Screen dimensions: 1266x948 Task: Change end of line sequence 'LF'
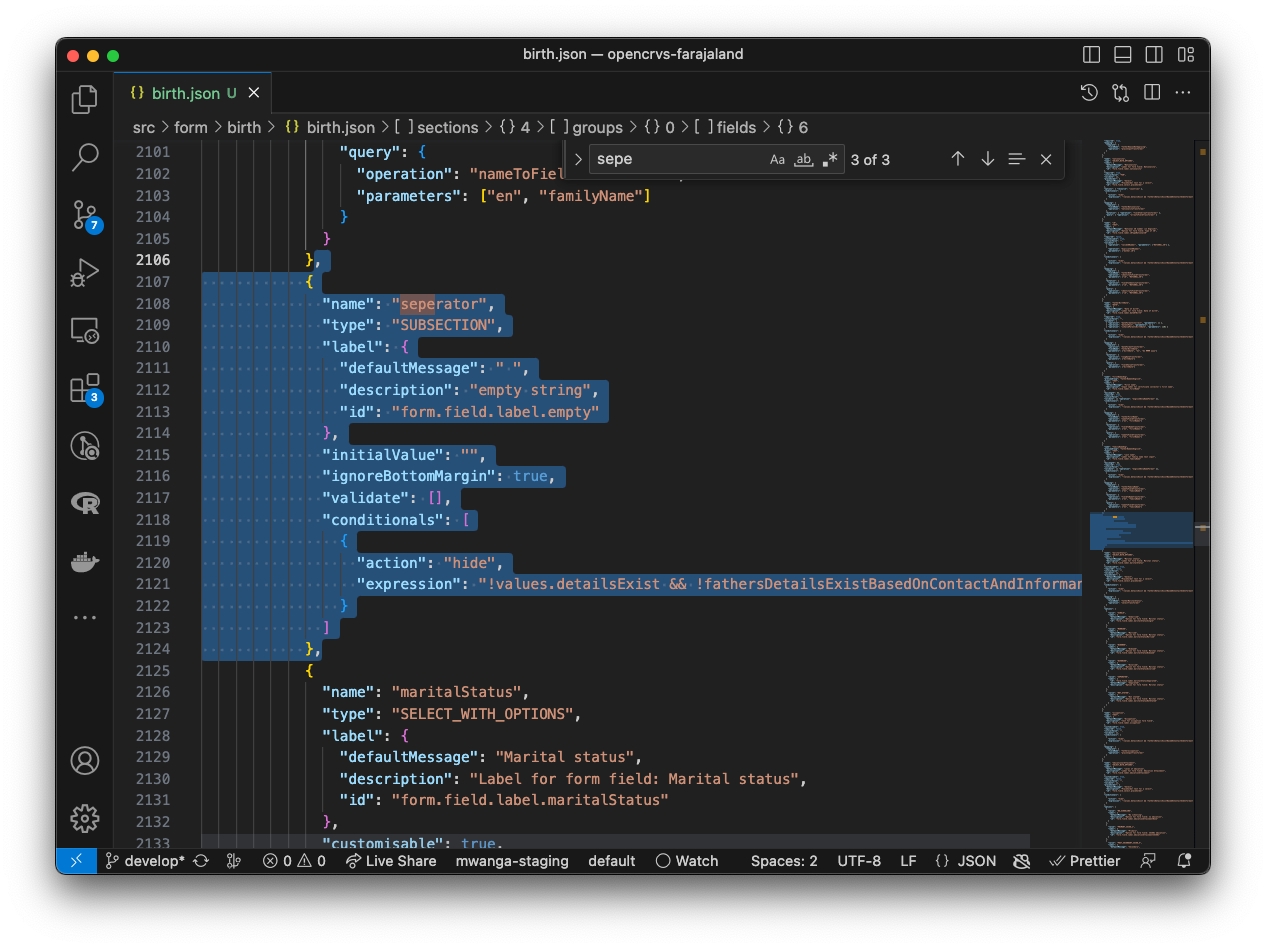[908, 861]
